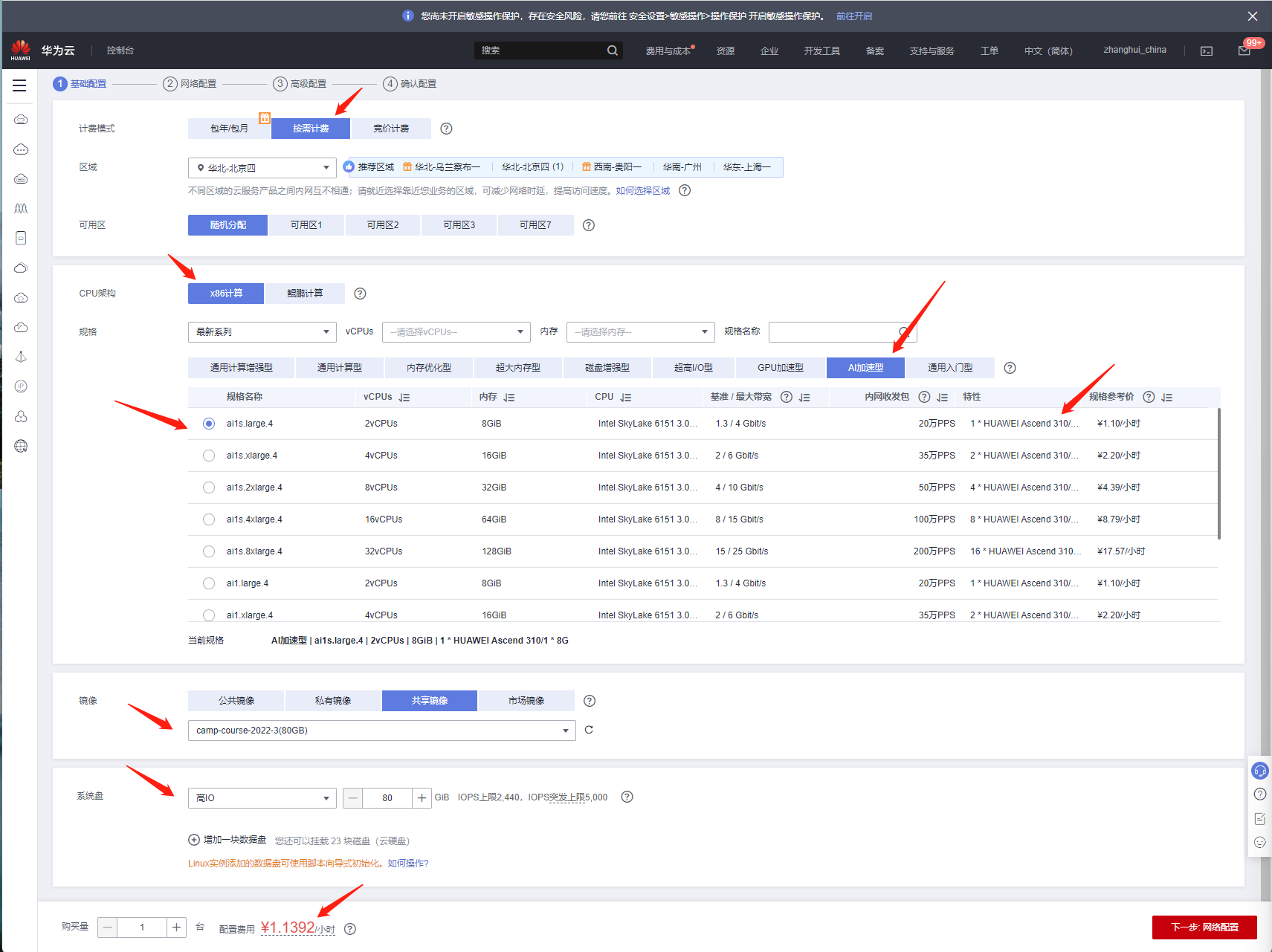Open the 中文 (简体) language menu
Screen dimensions: 1272x952
point(1048,51)
